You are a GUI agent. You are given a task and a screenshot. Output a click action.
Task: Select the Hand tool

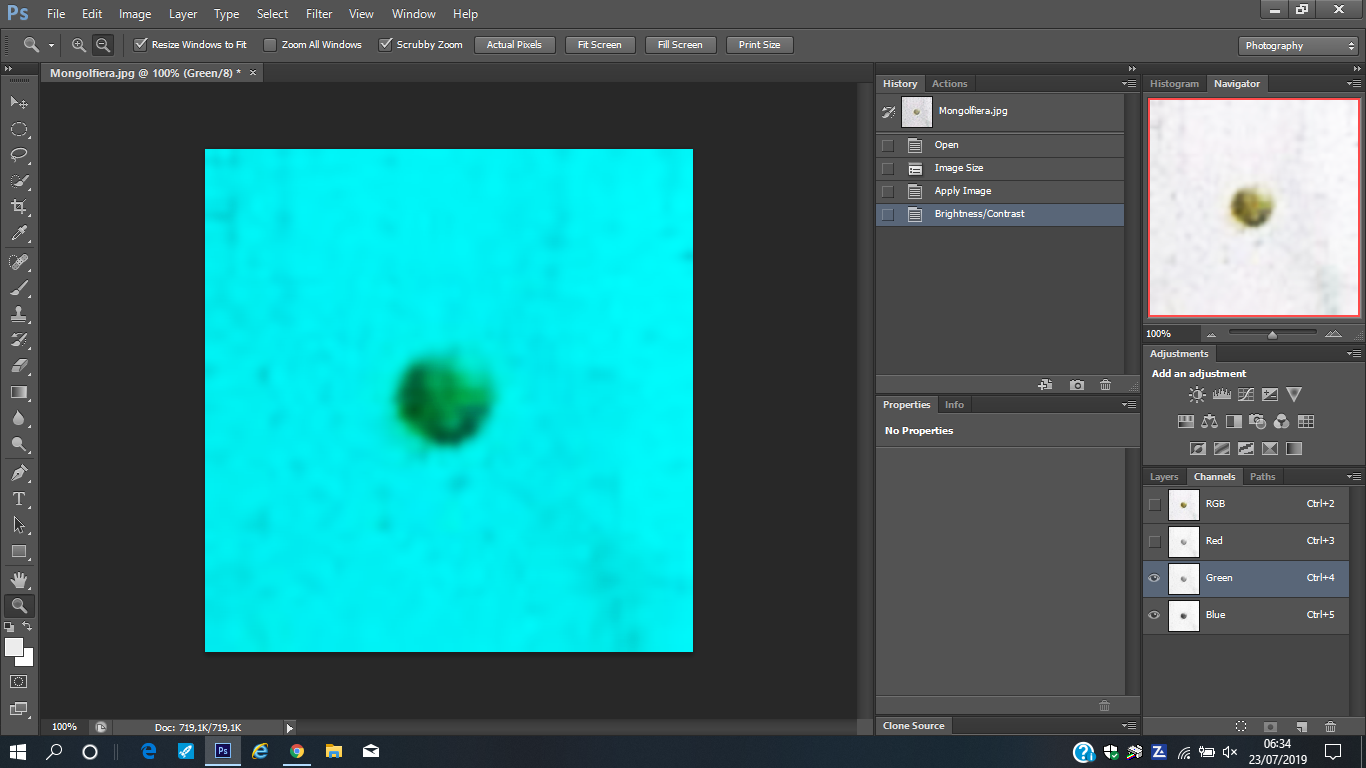point(19,579)
